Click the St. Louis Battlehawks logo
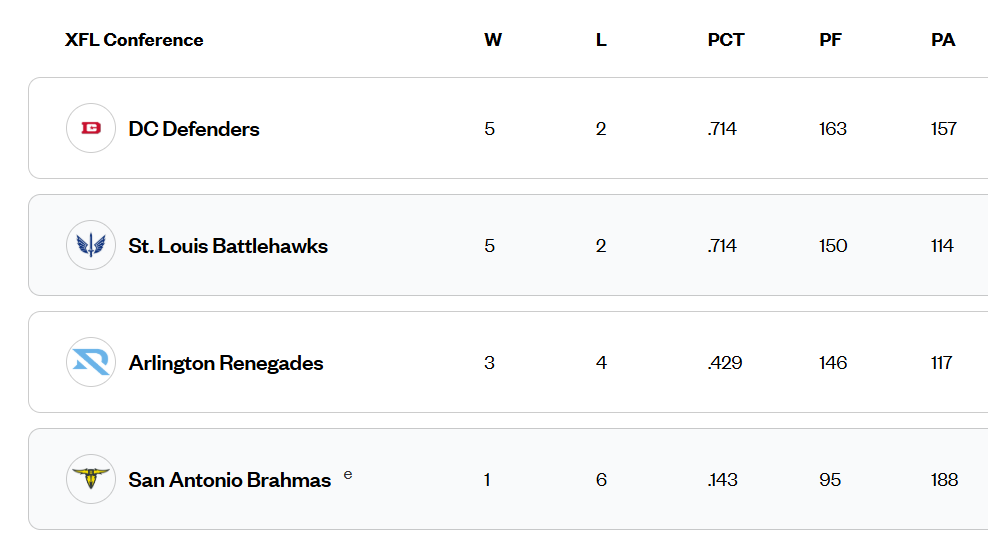 pyautogui.click(x=91, y=245)
